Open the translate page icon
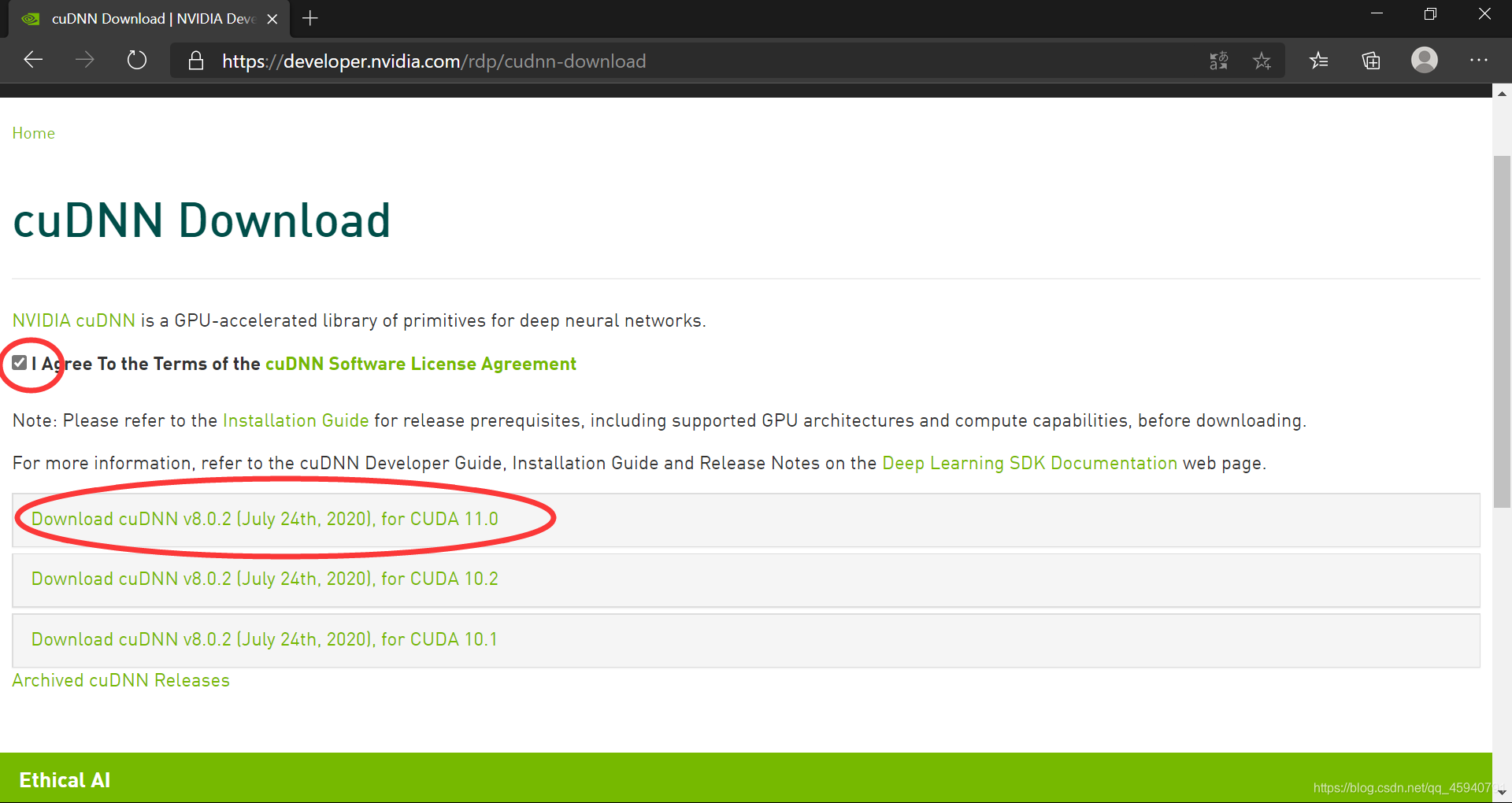 coord(1218,61)
